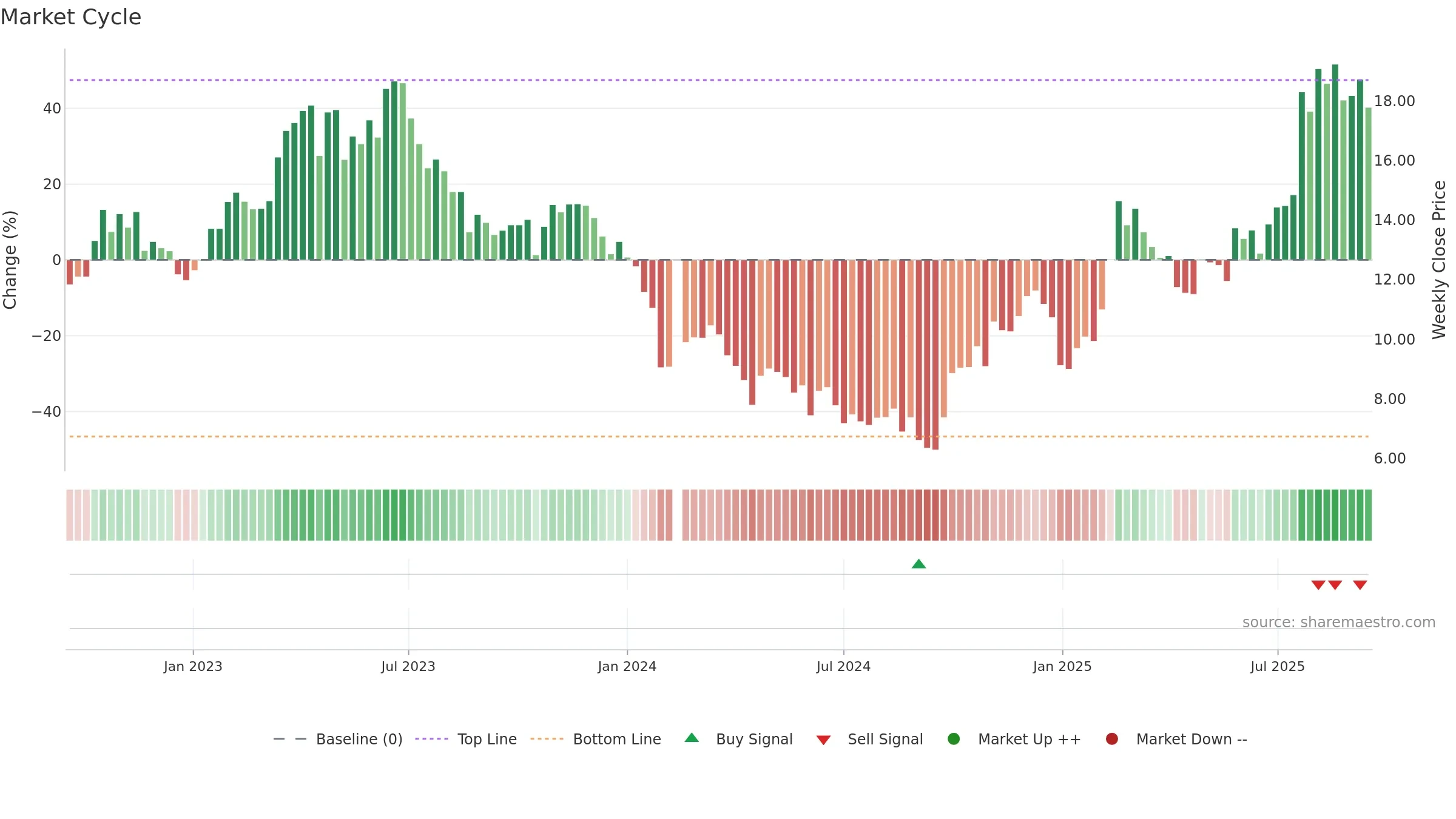Click the last Sell Signal marker on the right

tap(1360, 585)
